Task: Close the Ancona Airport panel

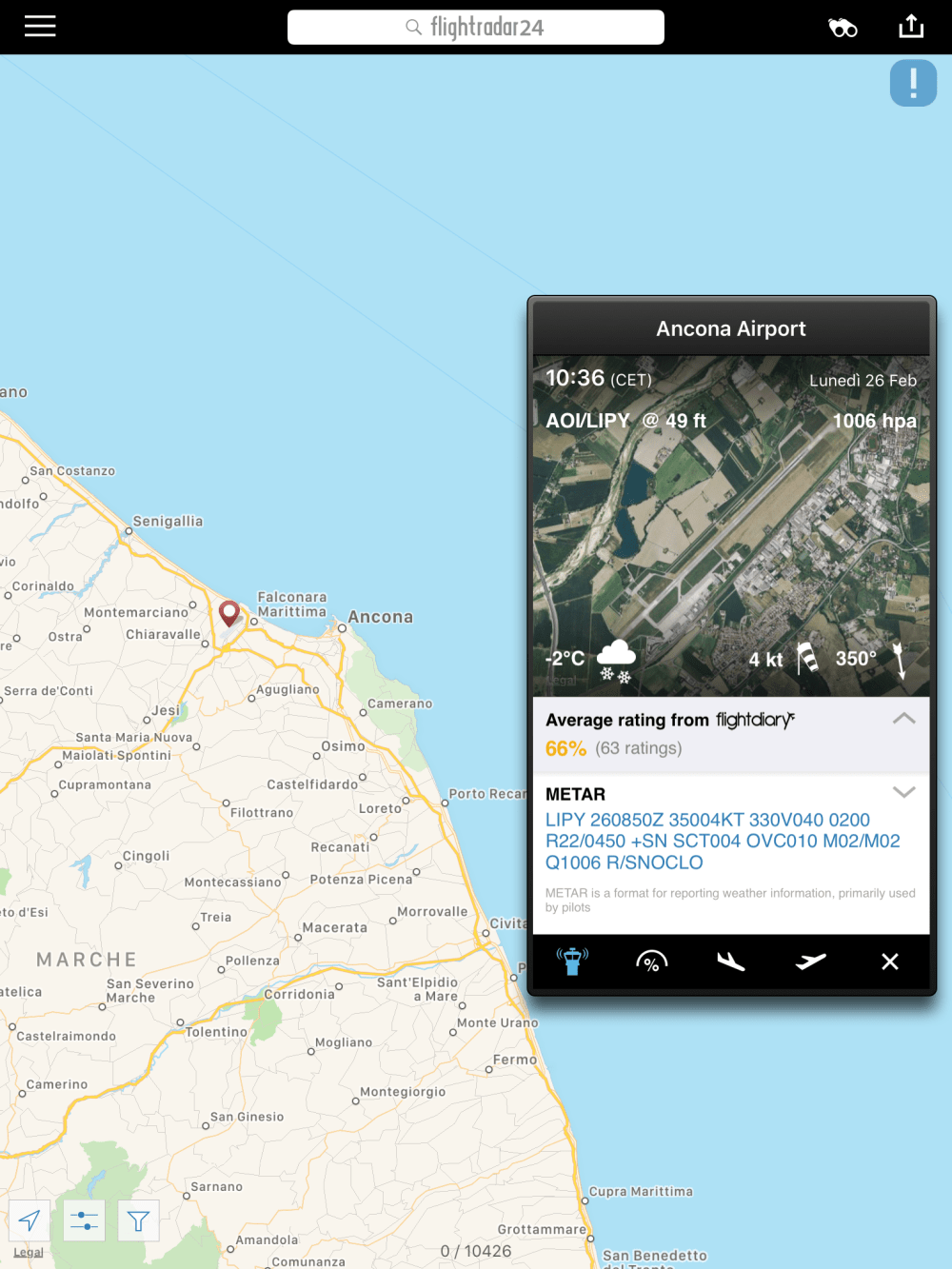Action: [890, 962]
